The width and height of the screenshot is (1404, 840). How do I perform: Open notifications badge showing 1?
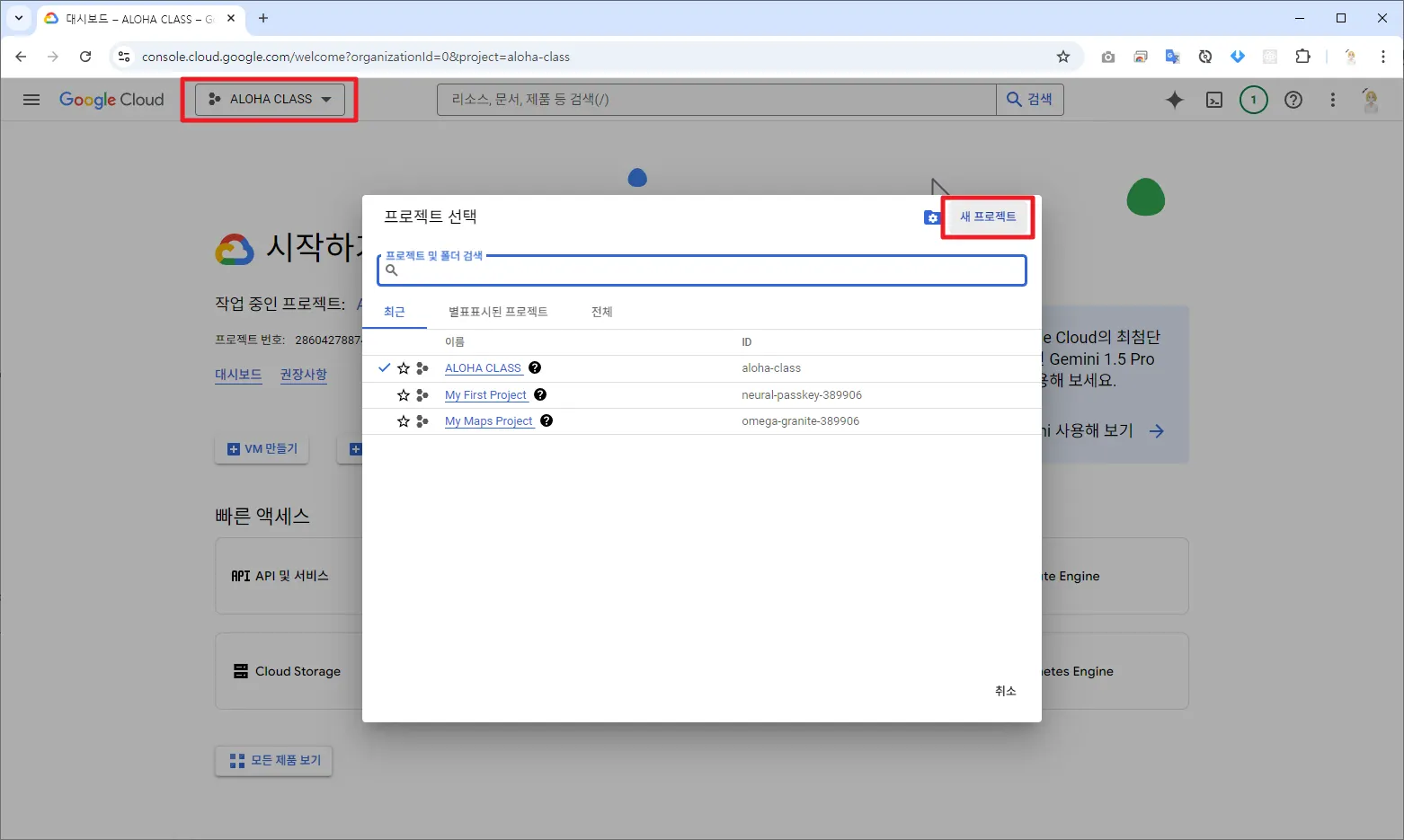[x=1254, y=100]
